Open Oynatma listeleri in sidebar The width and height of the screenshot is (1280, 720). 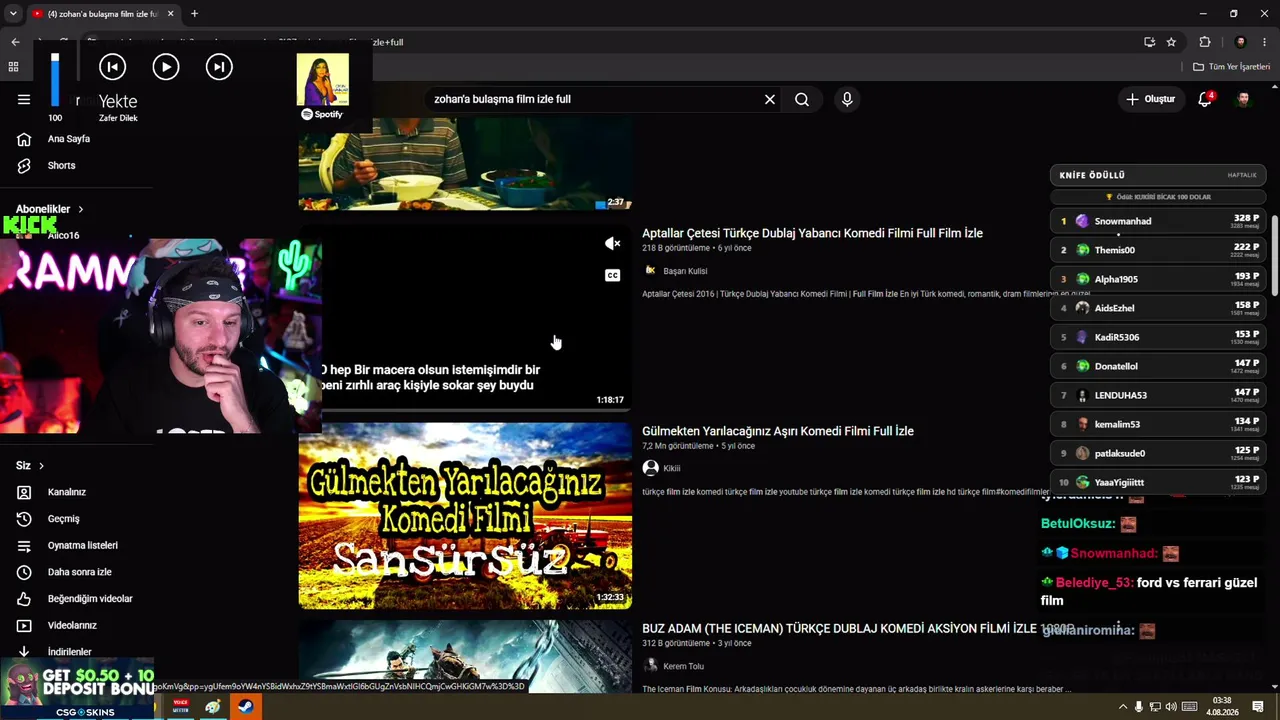click(82, 545)
